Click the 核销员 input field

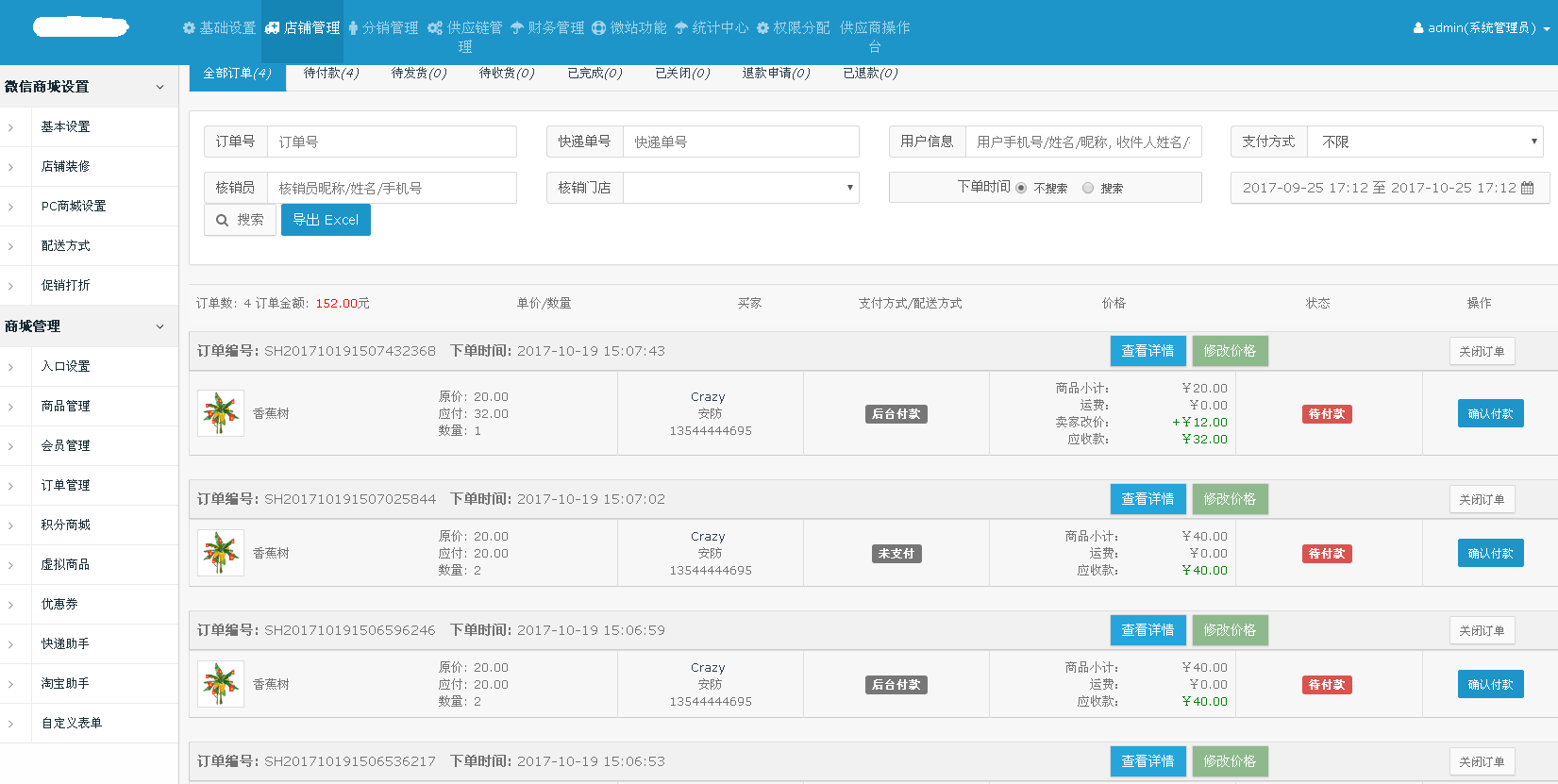pos(392,188)
